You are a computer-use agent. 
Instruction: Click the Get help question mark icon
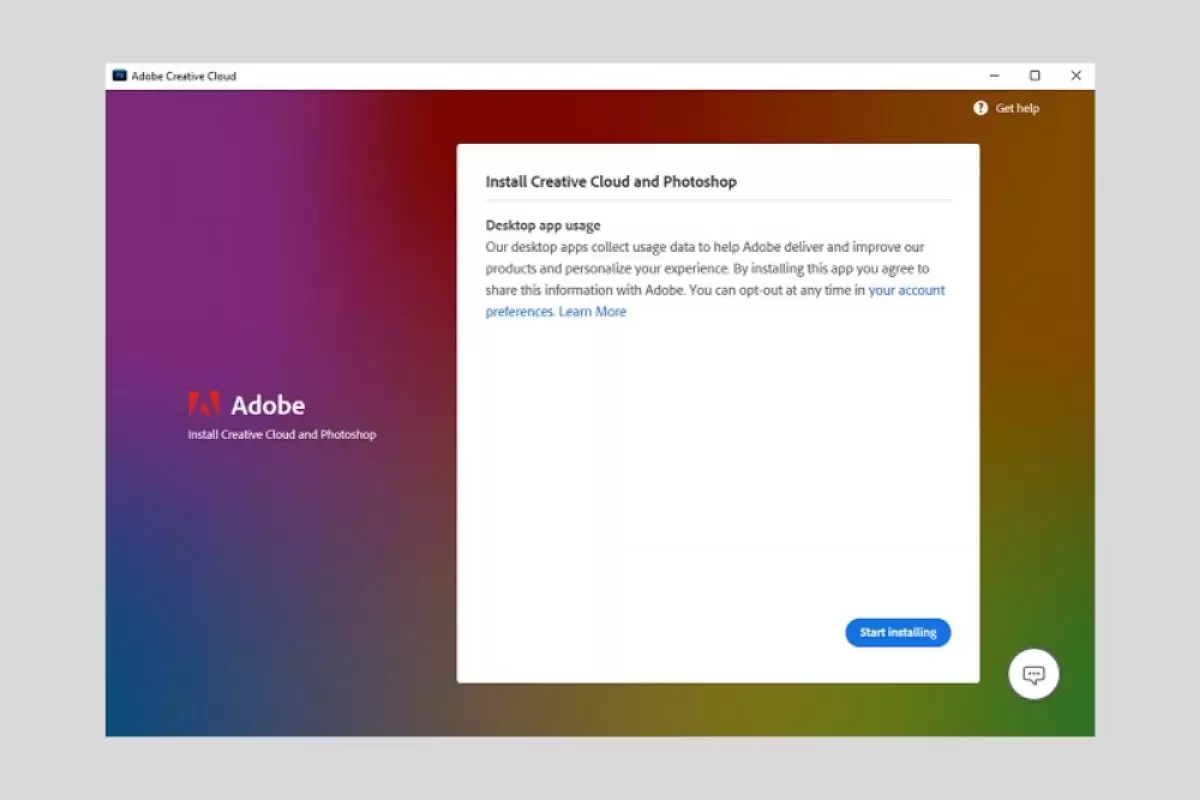[x=981, y=108]
